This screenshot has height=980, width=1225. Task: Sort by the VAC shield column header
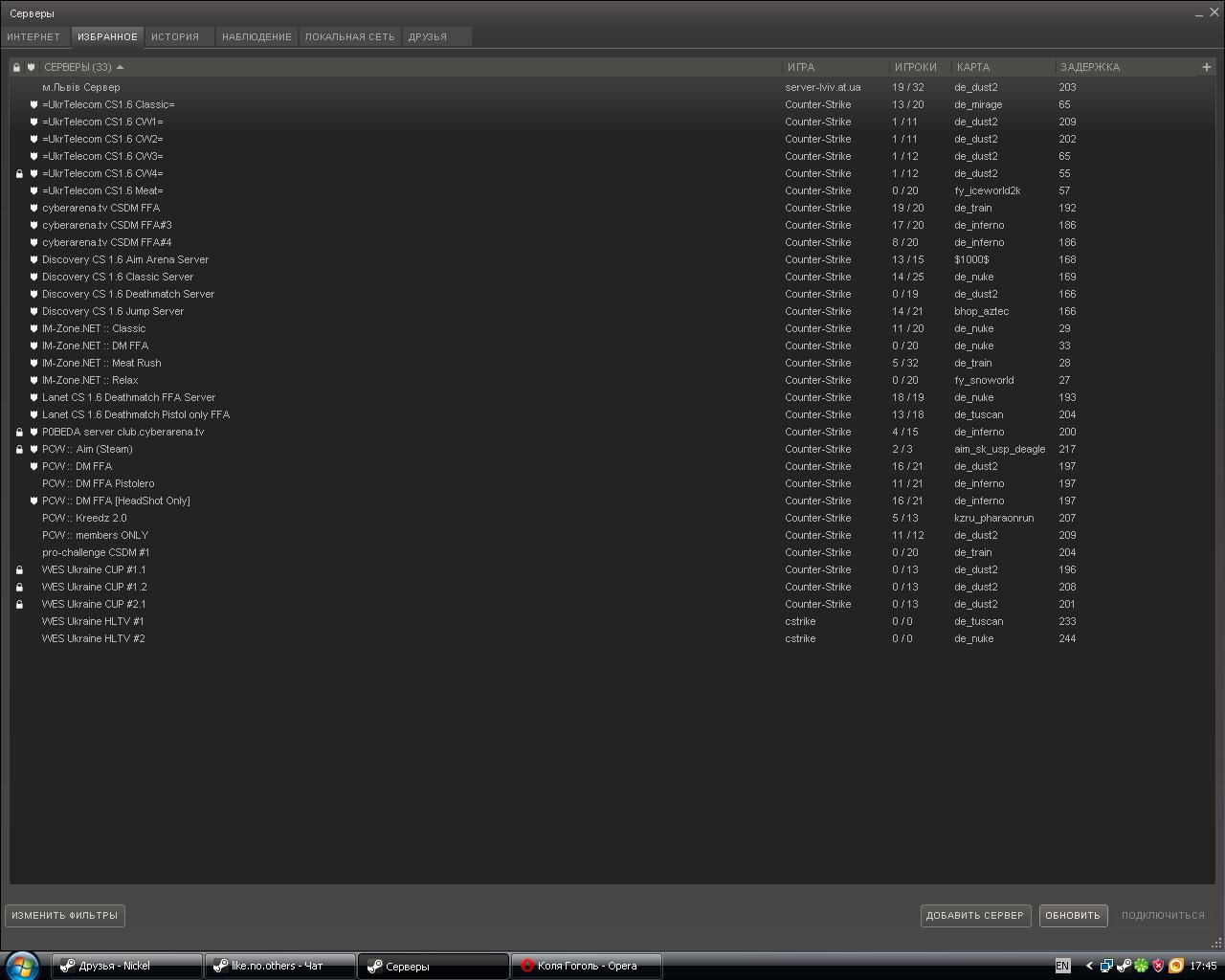tap(32, 67)
